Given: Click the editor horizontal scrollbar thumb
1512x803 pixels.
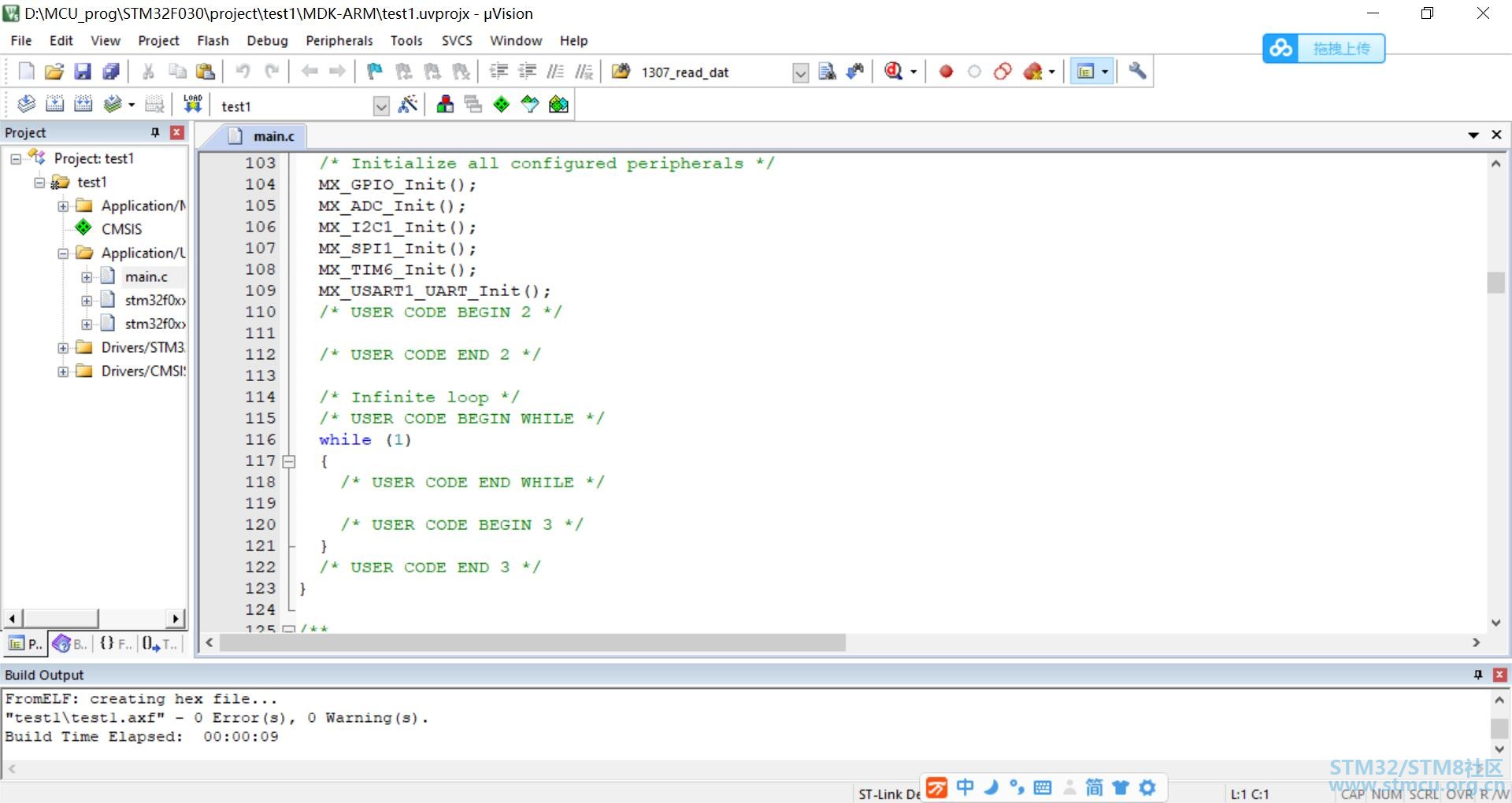Looking at the screenshot, I should [532, 643].
